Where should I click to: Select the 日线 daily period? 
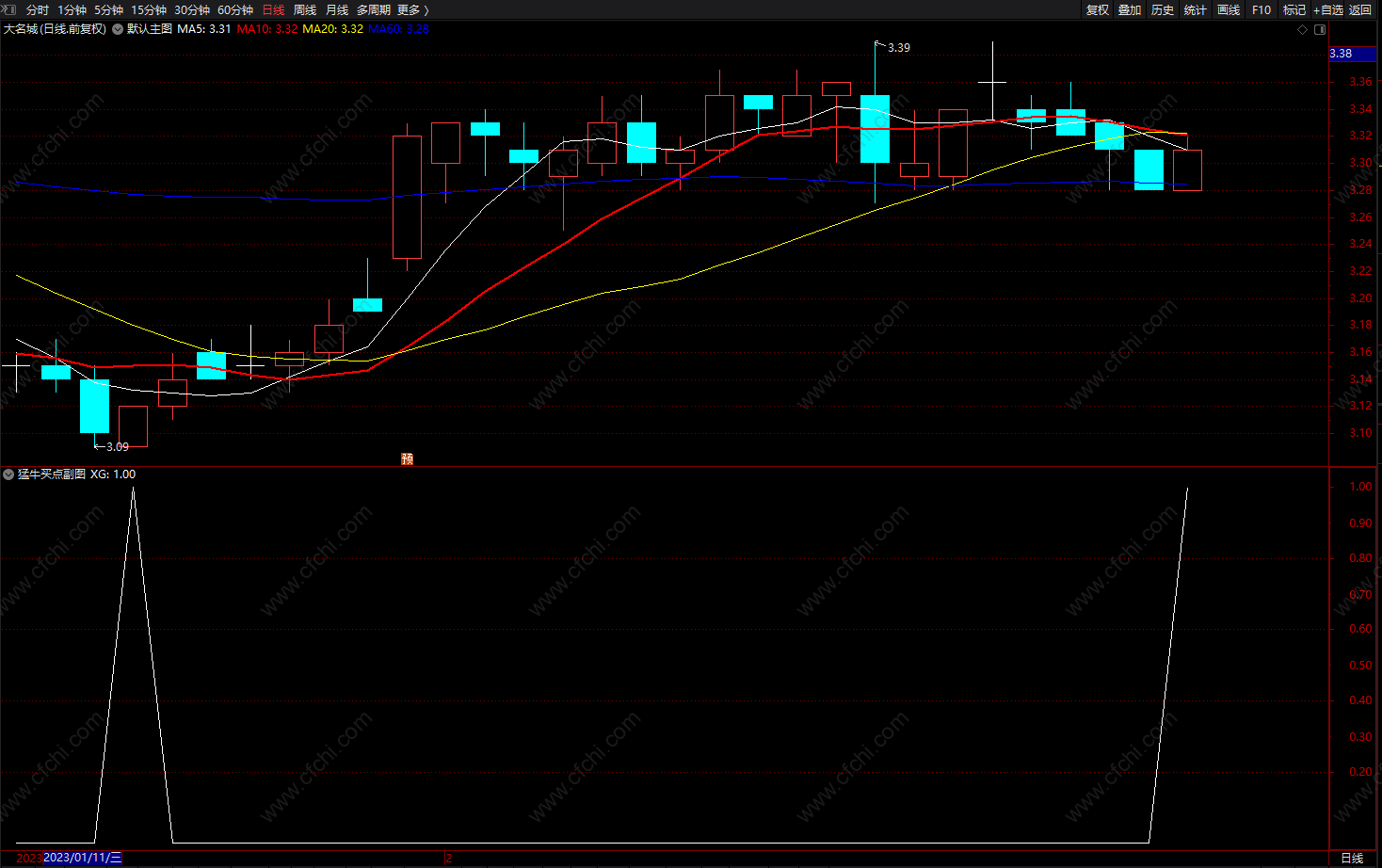click(x=273, y=9)
